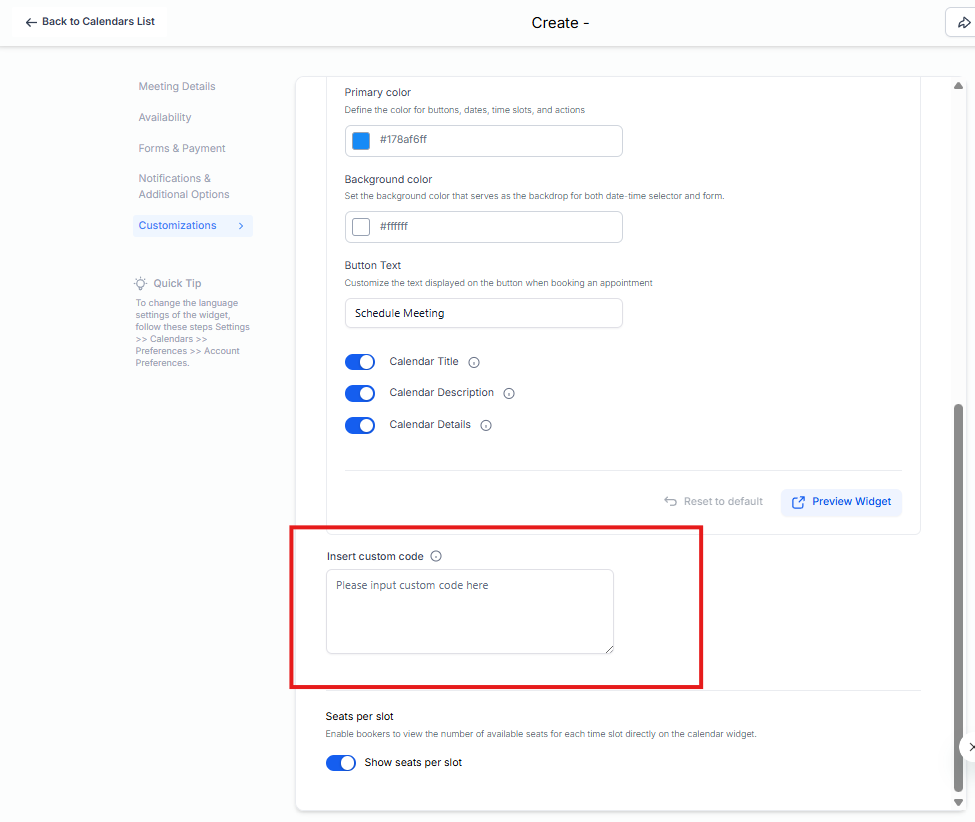This screenshot has height=822, width=975.
Task: Disable the Calendar Title toggle
Action: point(360,362)
